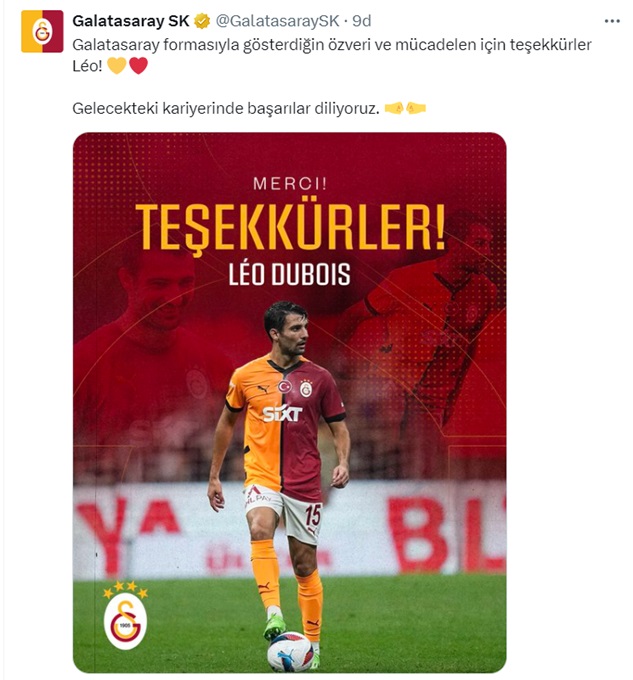Click the four-star Galatasaray crest in the poster
Image resolution: width=633 pixels, height=680 pixels.
(x=125, y=615)
